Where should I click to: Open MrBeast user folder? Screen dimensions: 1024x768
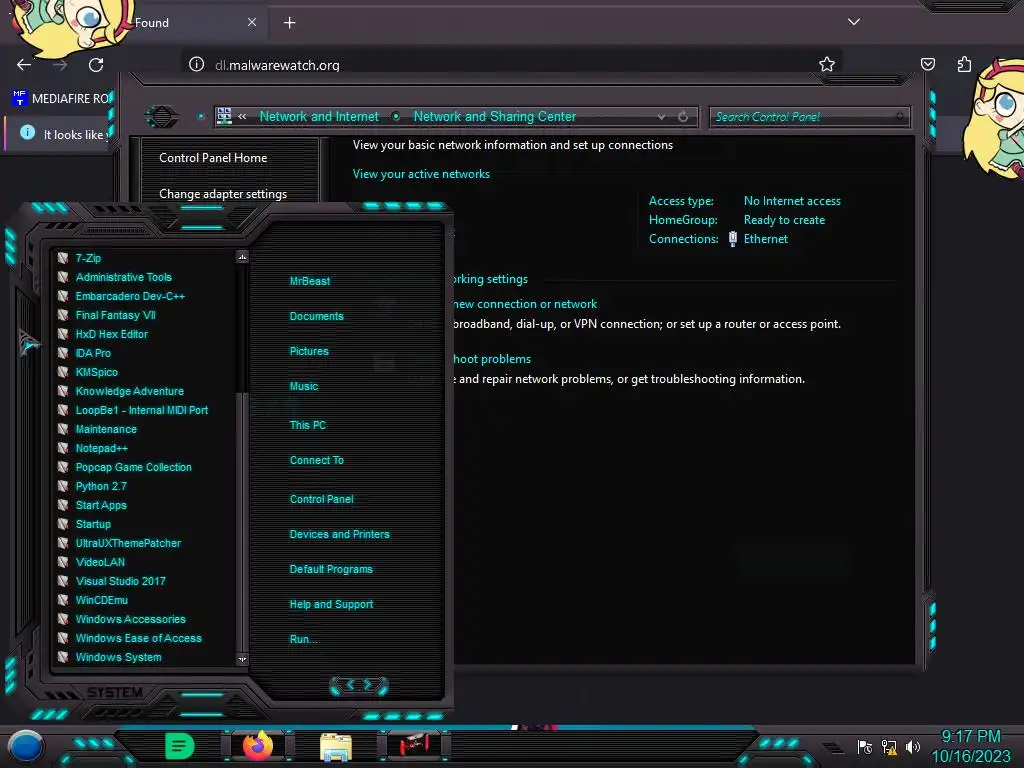pyautogui.click(x=310, y=281)
